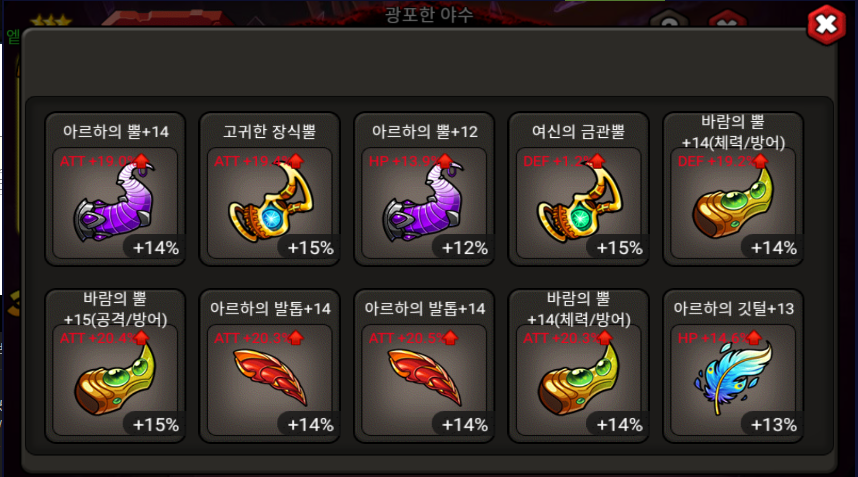Choose the 아르하의 뿔+12 item with HP bonus

click(424, 189)
